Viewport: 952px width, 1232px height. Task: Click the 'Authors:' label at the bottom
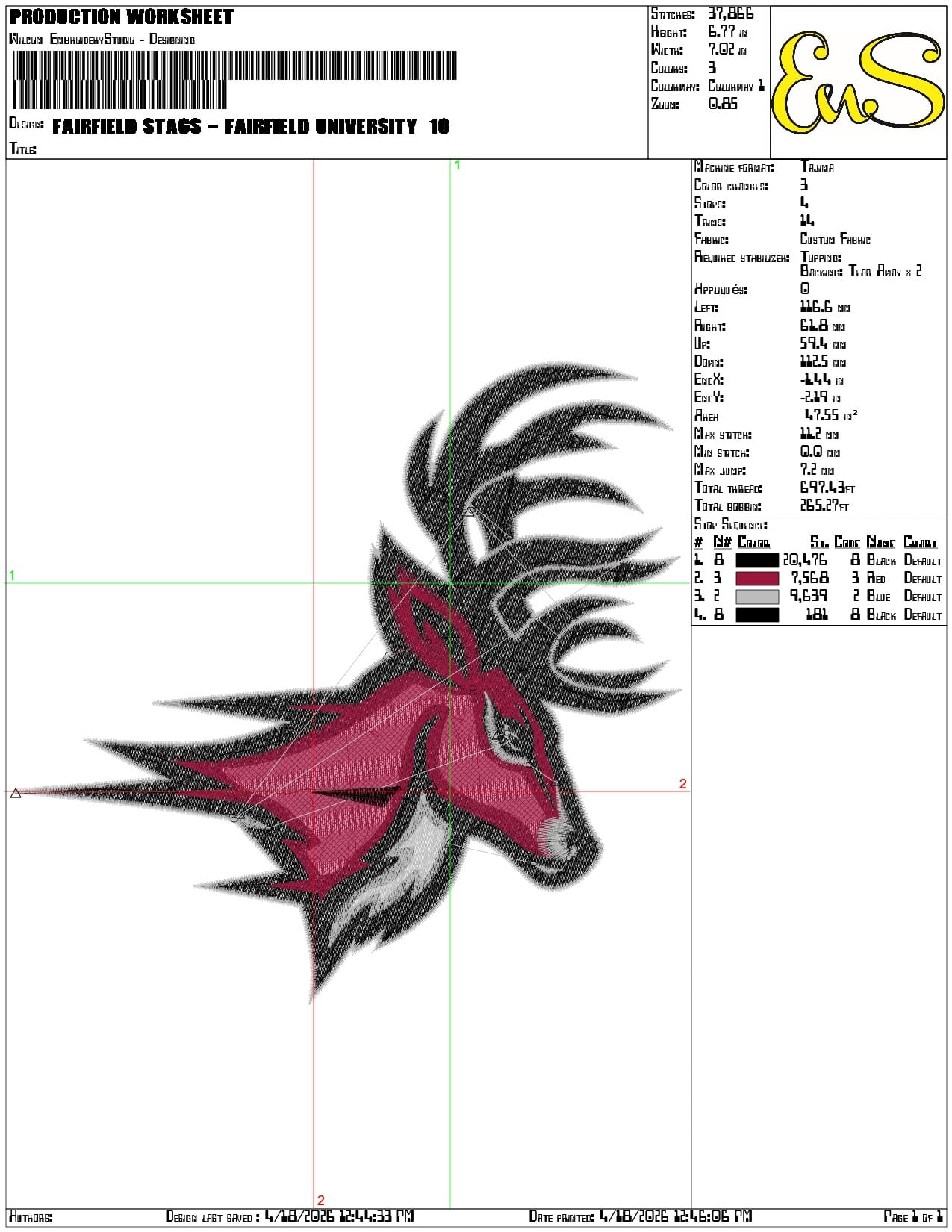point(31,1217)
